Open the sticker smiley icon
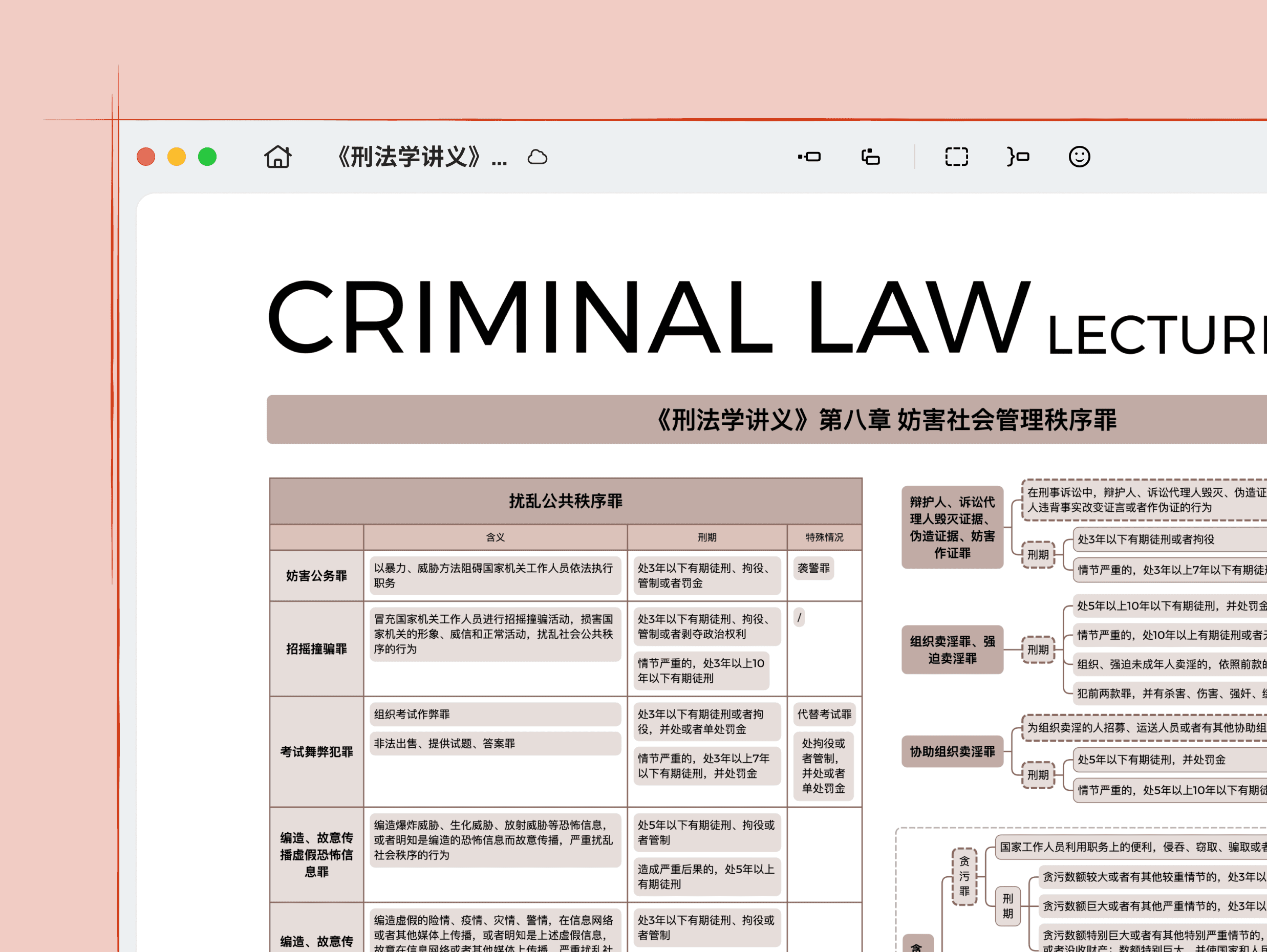1267x952 pixels. click(x=1079, y=157)
